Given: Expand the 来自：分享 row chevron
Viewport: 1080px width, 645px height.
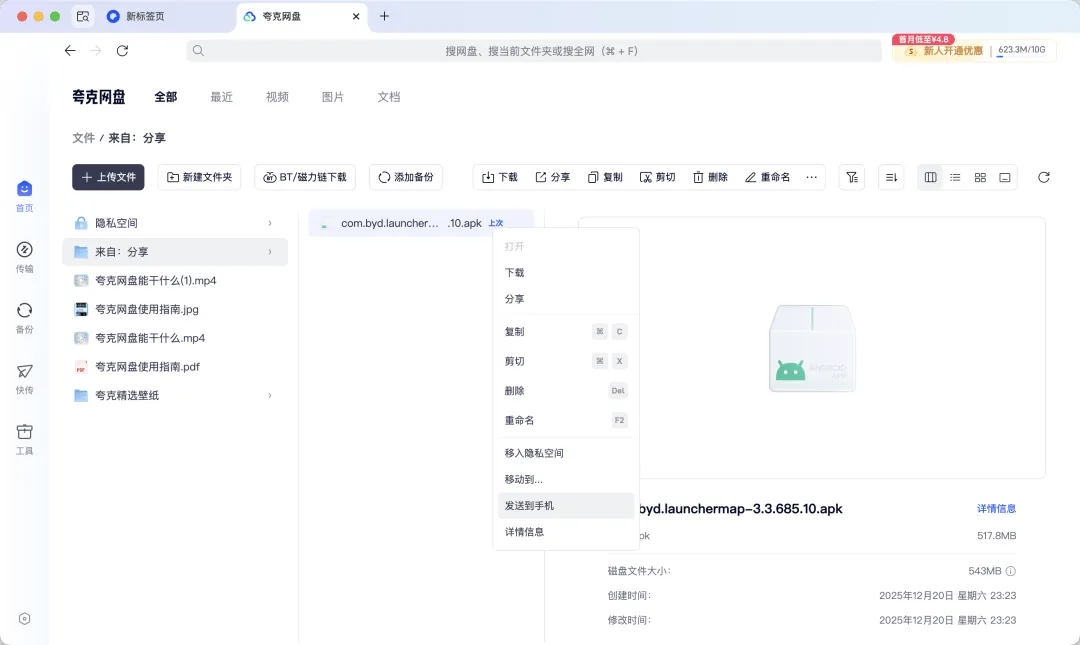Looking at the screenshot, I should click(270, 252).
